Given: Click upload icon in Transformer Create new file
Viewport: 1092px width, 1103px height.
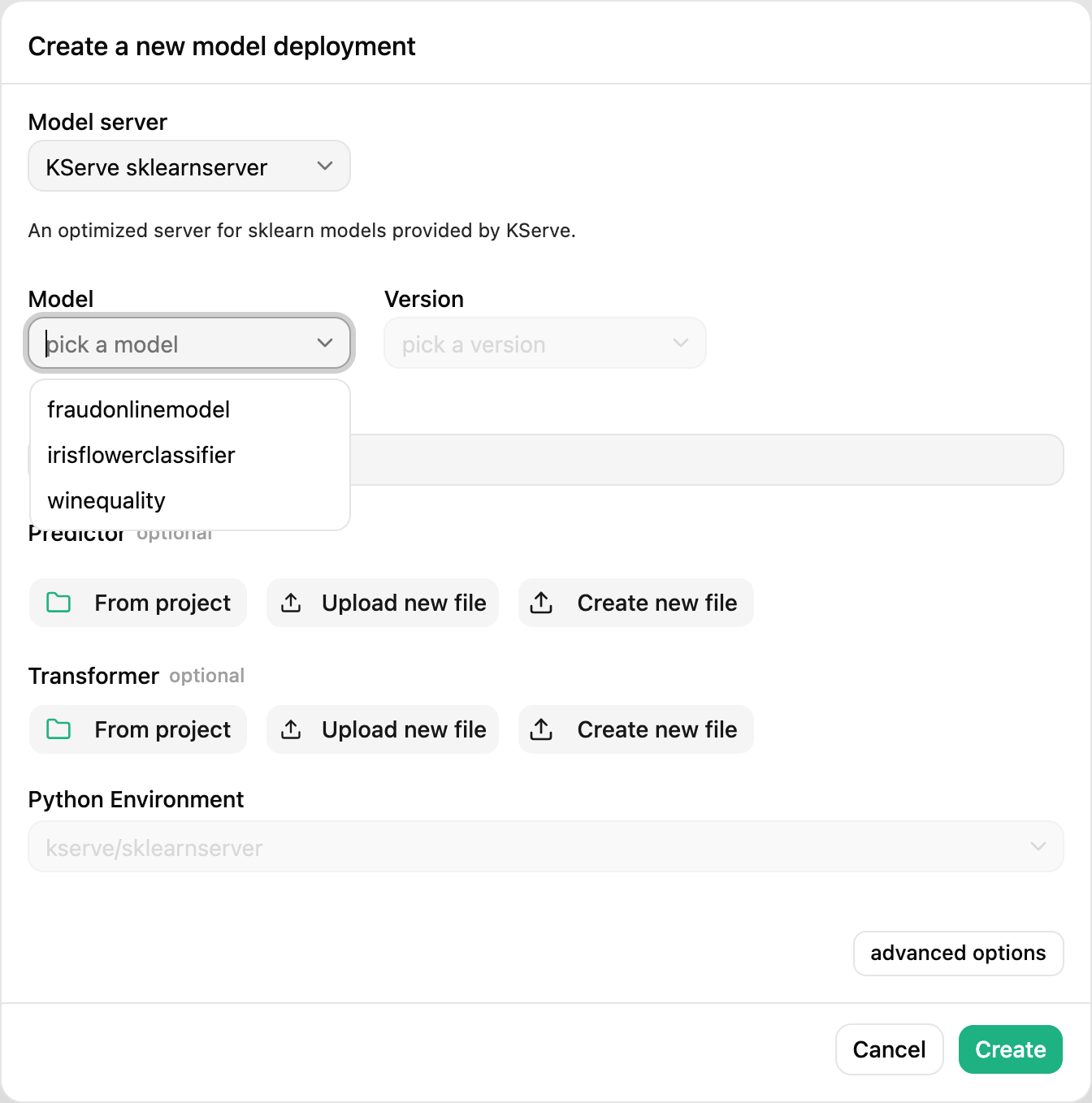Looking at the screenshot, I should click(x=541, y=729).
